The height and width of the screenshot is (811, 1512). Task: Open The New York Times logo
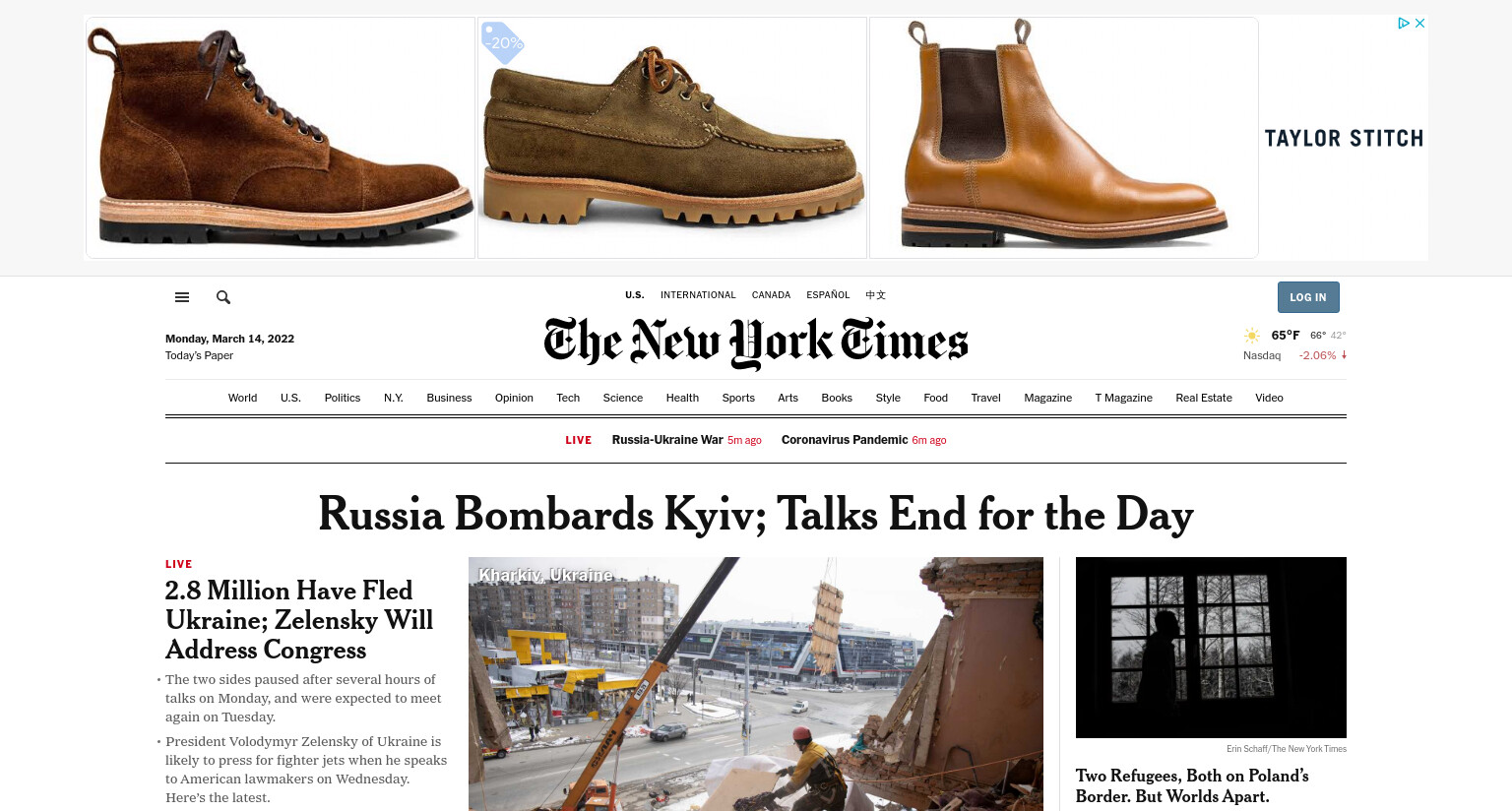point(756,343)
